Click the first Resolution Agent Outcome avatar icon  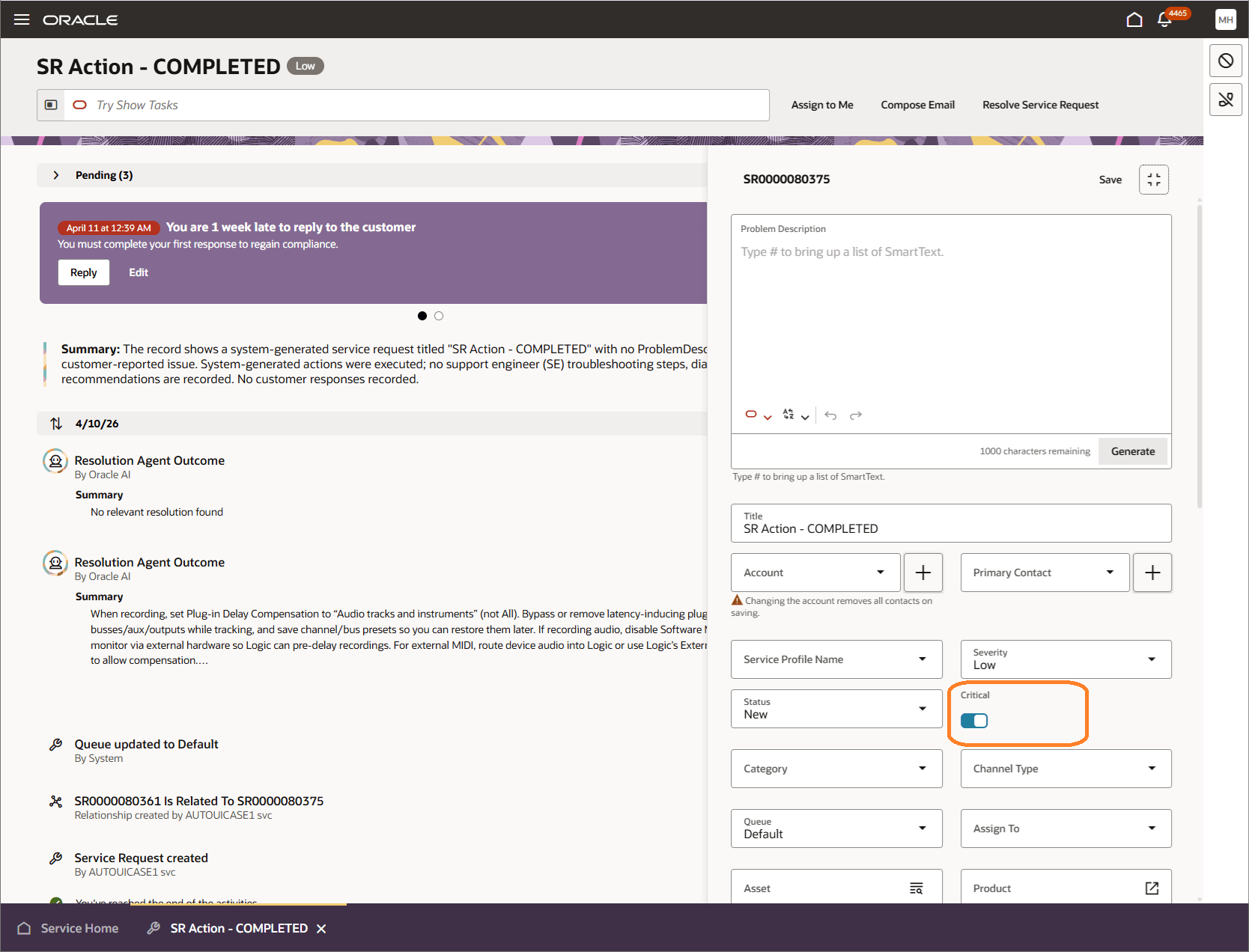pos(55,461)
